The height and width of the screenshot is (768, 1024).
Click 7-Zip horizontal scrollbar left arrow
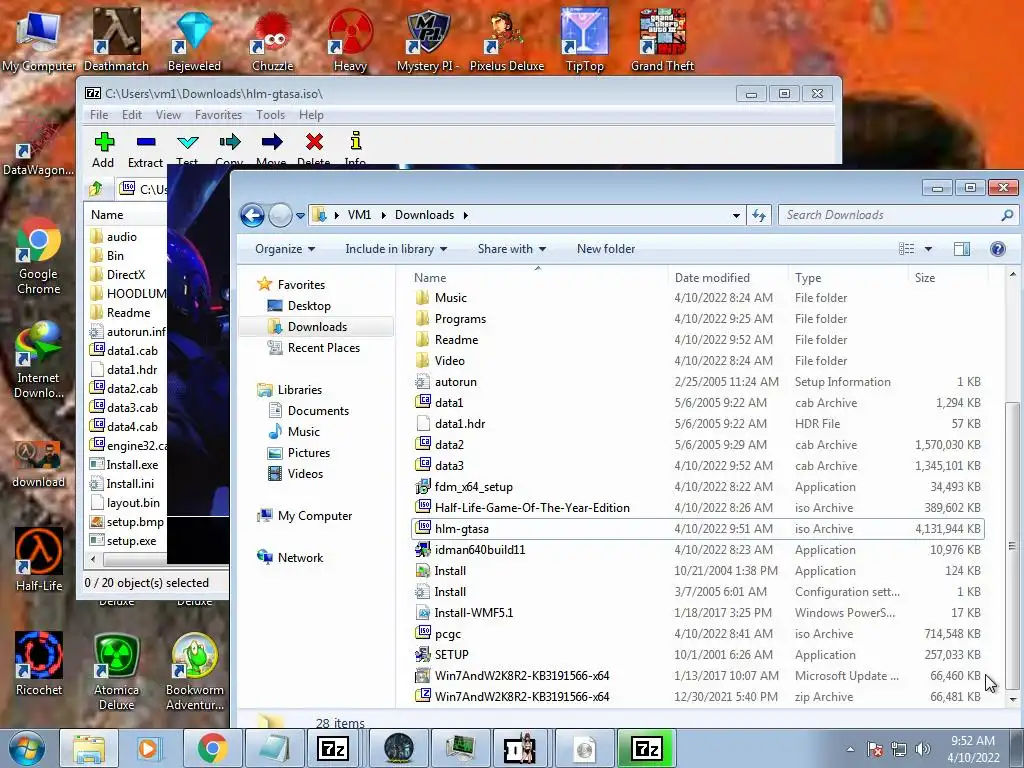click(93, 559)
